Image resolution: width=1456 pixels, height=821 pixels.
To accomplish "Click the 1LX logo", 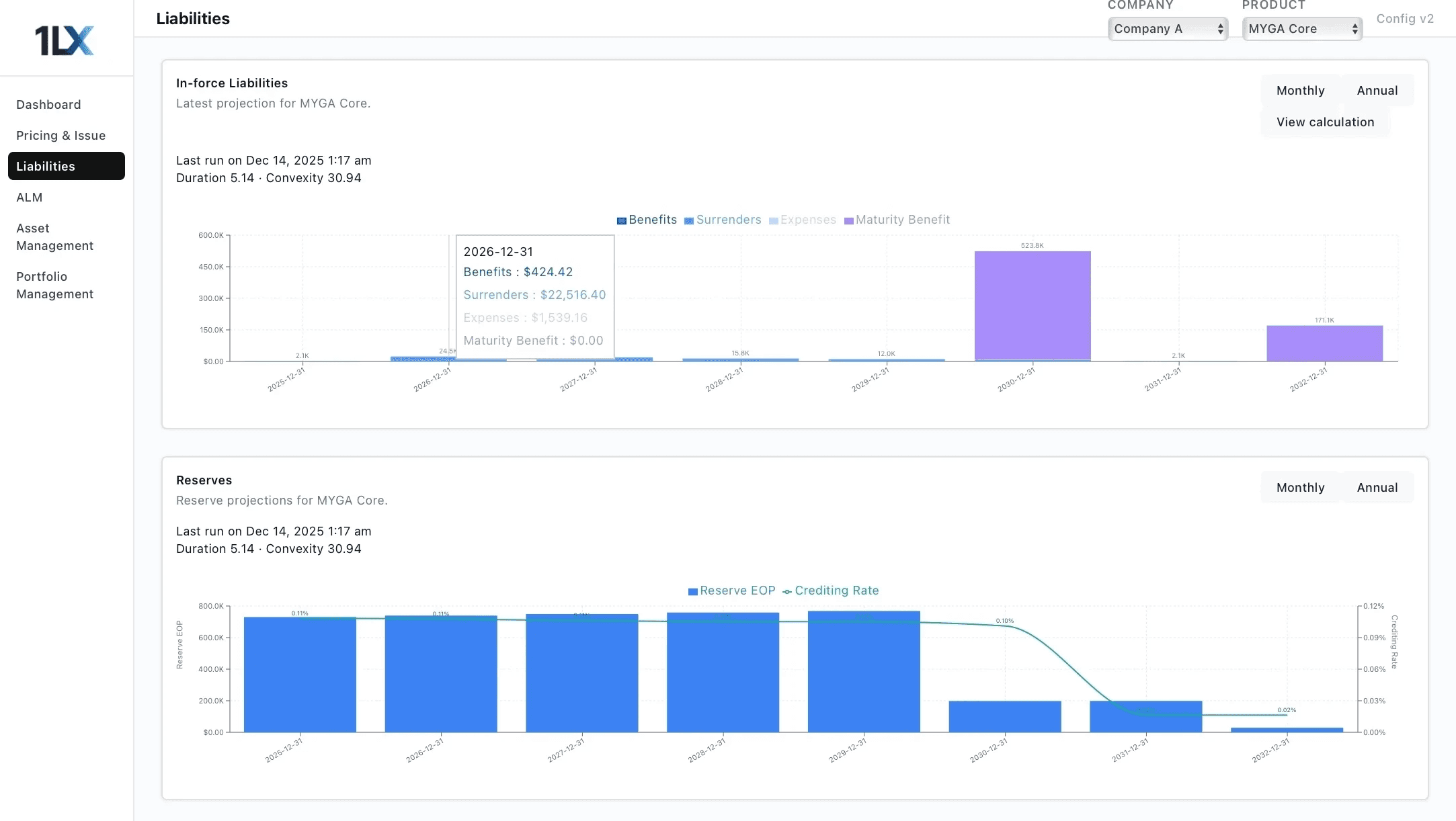I will click(65, 40).
